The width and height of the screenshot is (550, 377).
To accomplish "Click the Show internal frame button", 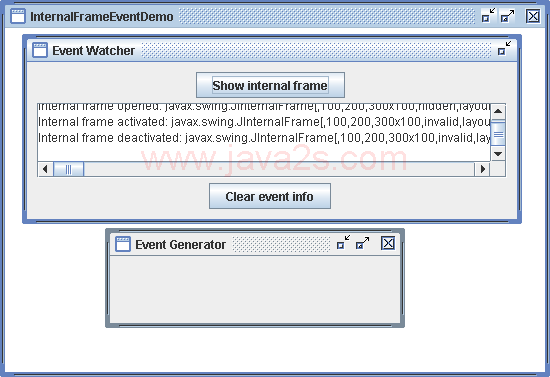I will pyautogui.click(x=270, y=85).
